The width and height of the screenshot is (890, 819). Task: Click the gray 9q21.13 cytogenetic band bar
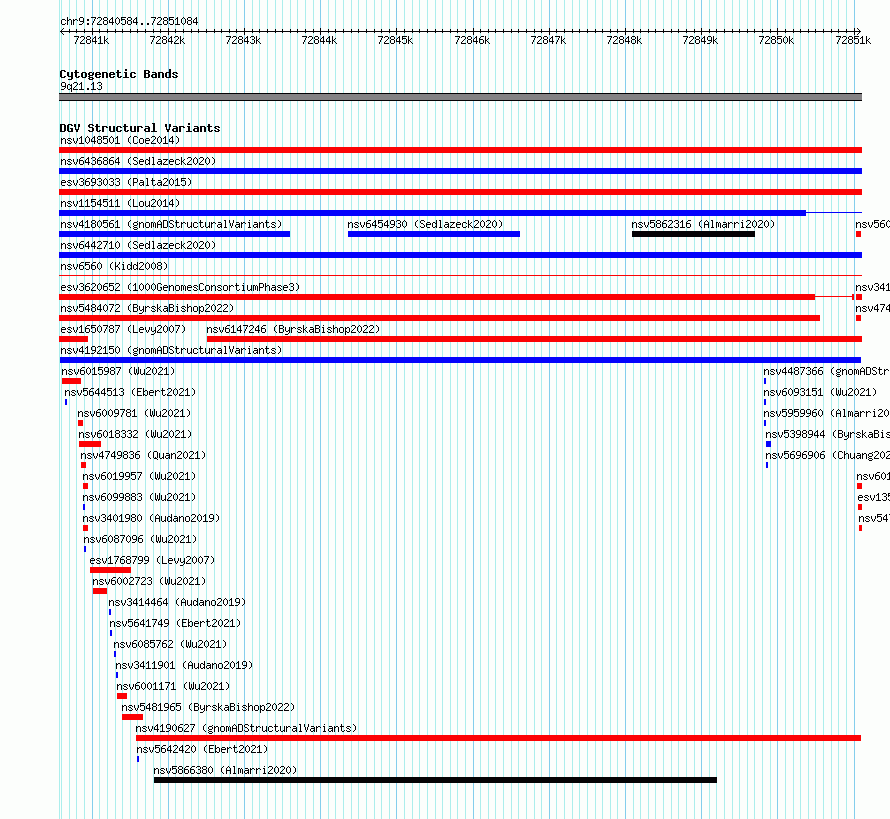coord(460,97)
